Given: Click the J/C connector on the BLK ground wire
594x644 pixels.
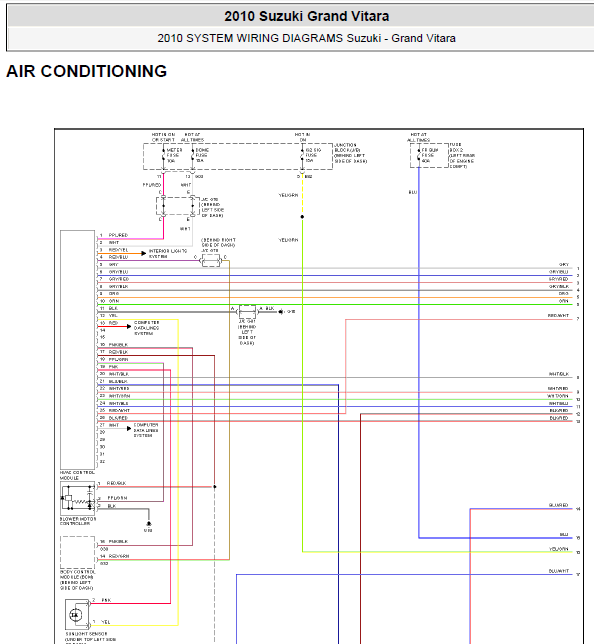Looking at the screenshot, I should 247,311.
